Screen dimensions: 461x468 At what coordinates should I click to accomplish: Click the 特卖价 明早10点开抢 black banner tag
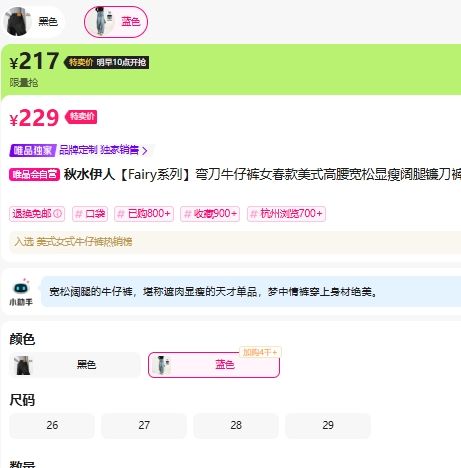coord(107,62)
